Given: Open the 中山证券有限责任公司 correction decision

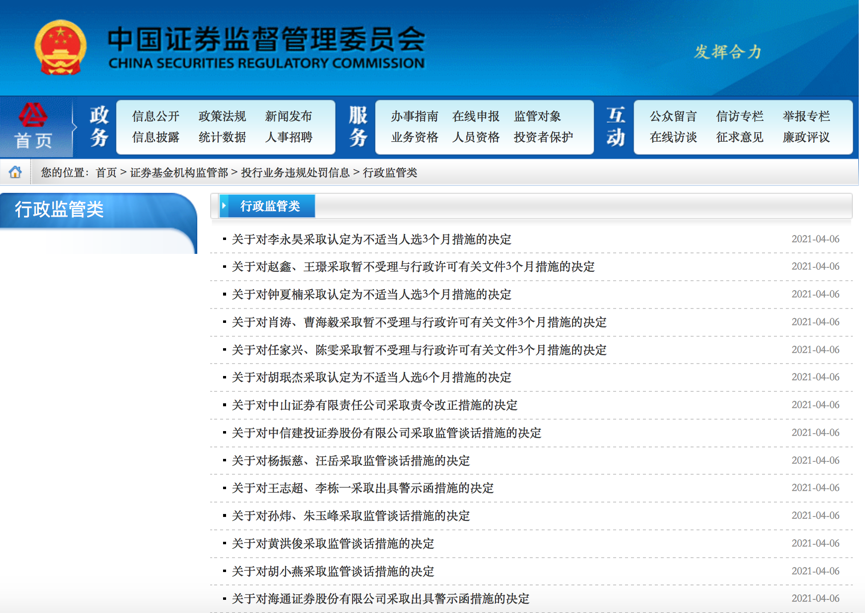Looking at the screenshot, I should point(374,405).
